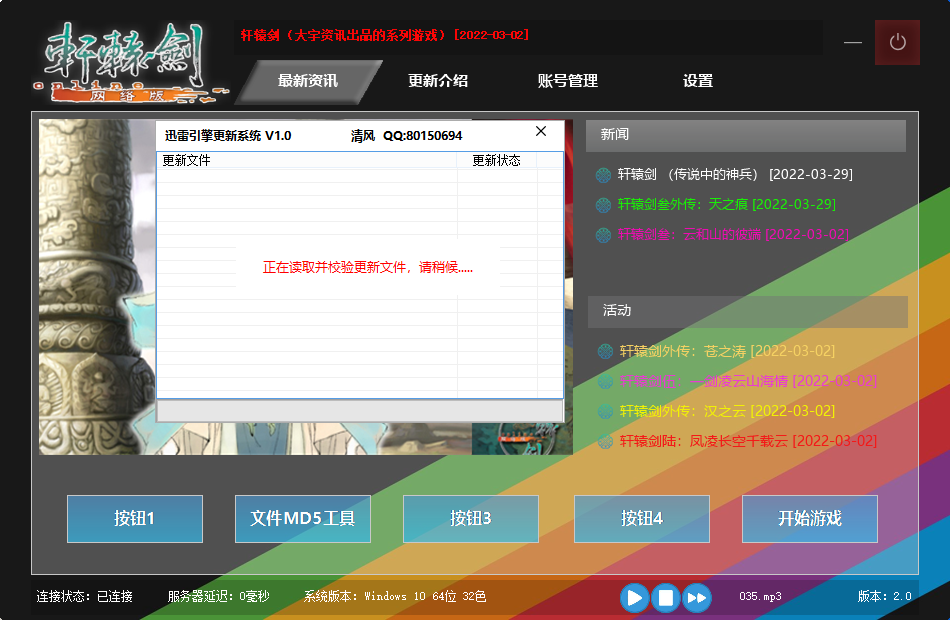Screen dimensions: 950x620
Task: Open news 轩辕剑（传说中的神兵）[2022-03-29]
Action: point(735,175)
